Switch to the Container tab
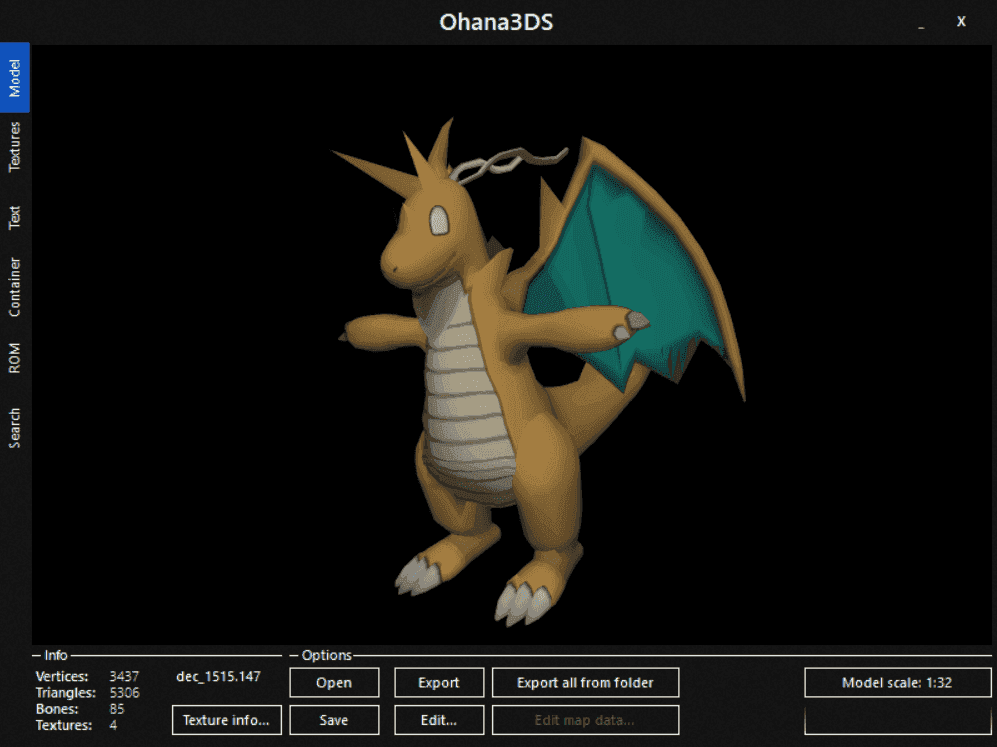The width and height of the screenshot is (997, 747). (15, 287)
